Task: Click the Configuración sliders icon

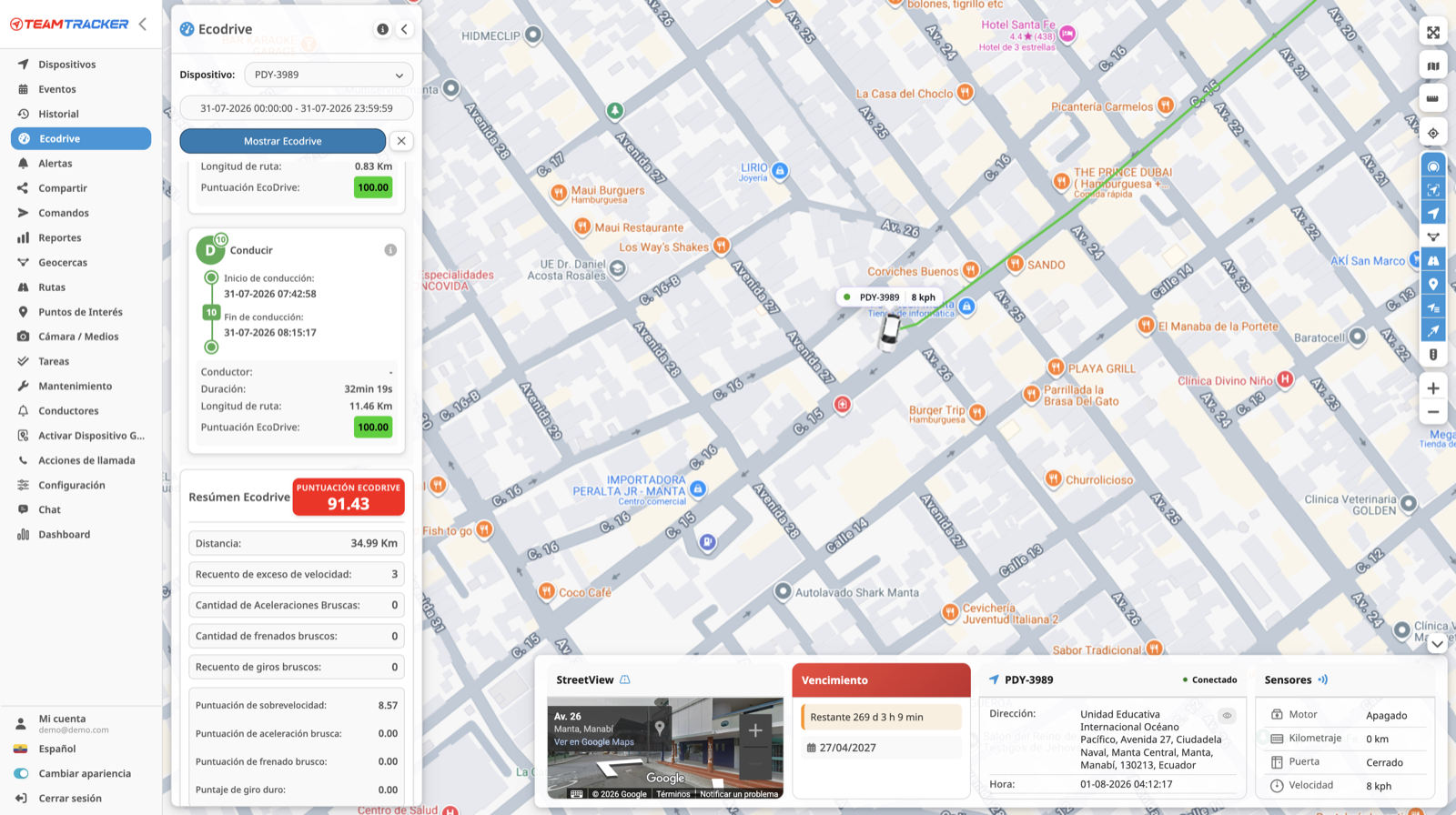Action: pos(23,485)
